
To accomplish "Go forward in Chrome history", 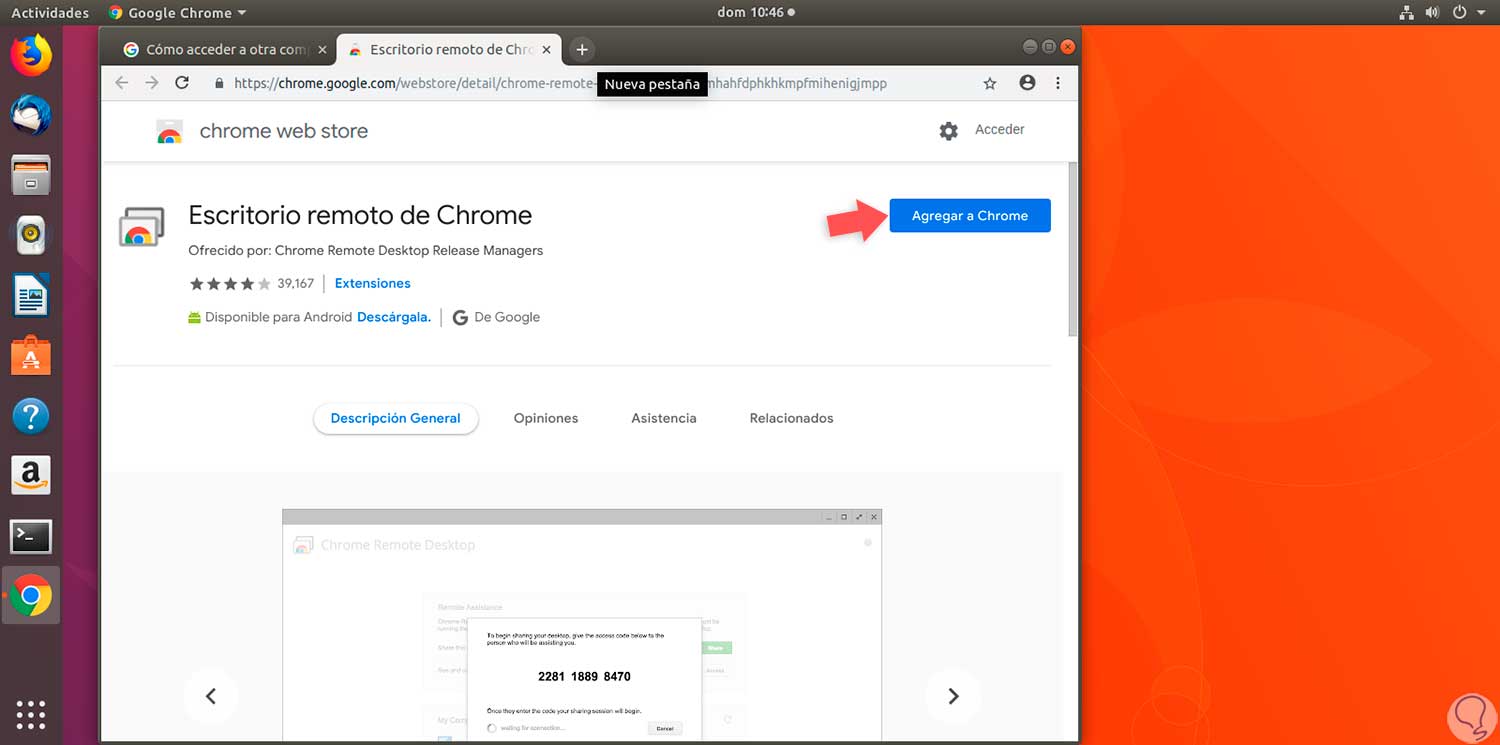I will (x=152, y=83).
